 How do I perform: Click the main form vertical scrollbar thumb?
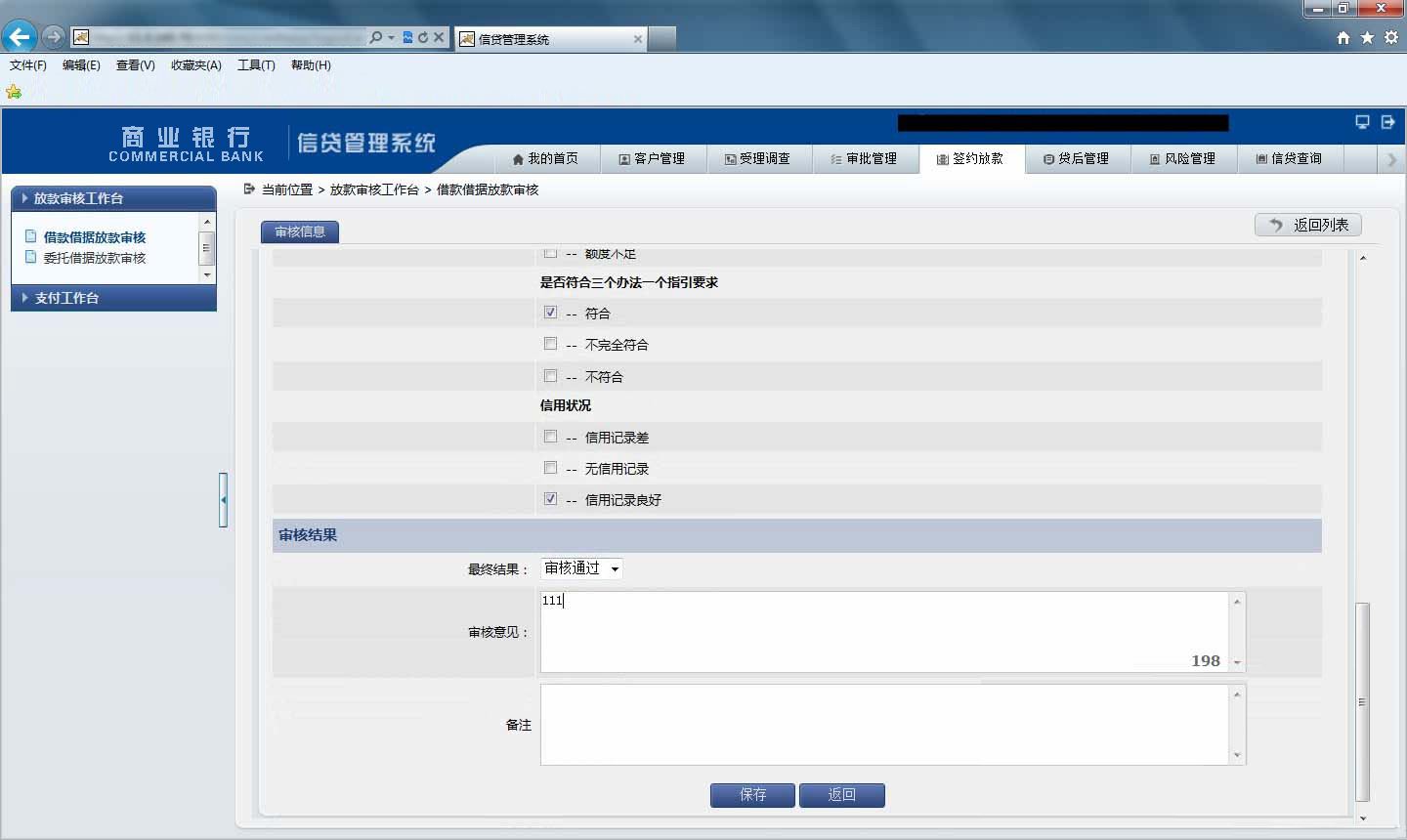[1362, 701]
